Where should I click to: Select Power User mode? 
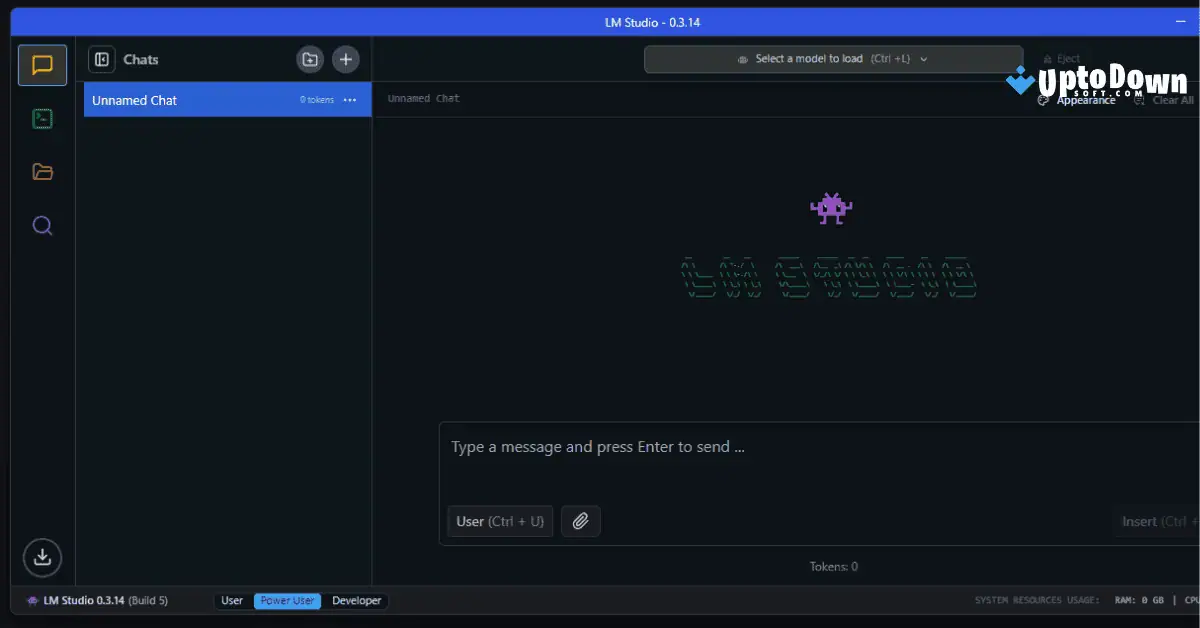(x=288, y=600)
